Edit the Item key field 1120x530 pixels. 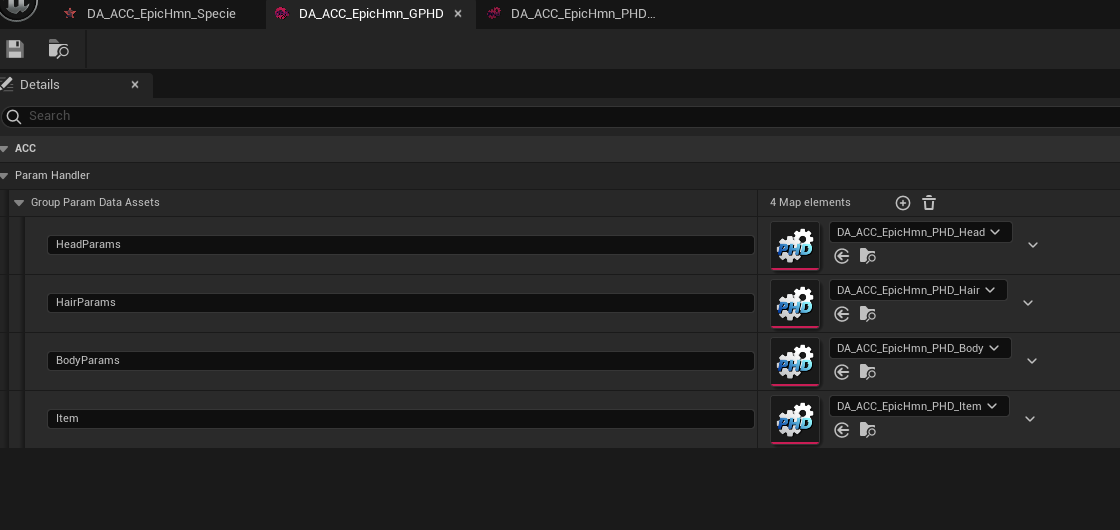(401, 419)
